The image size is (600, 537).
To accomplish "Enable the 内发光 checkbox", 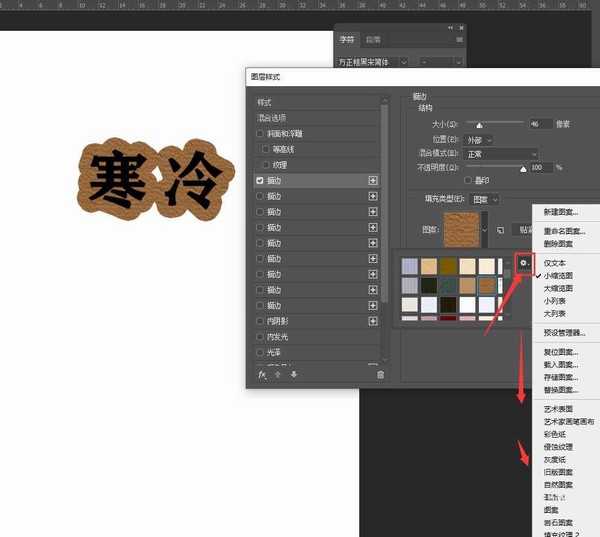I will pos(261,338).
